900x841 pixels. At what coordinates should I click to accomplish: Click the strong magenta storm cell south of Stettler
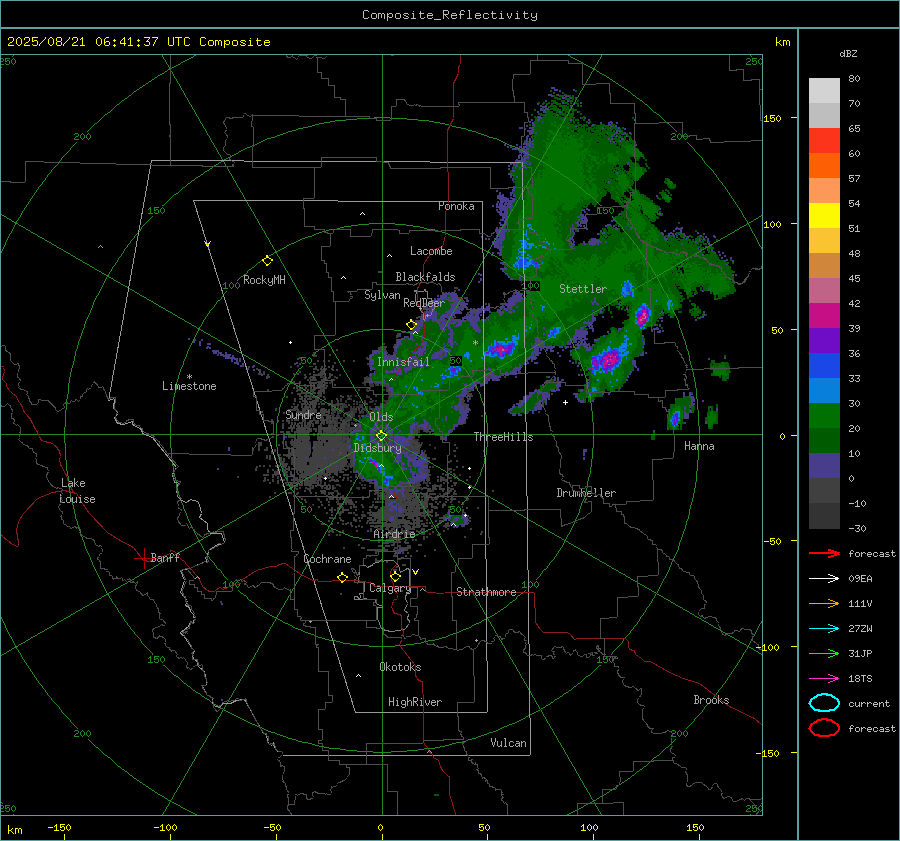[607, 360]
